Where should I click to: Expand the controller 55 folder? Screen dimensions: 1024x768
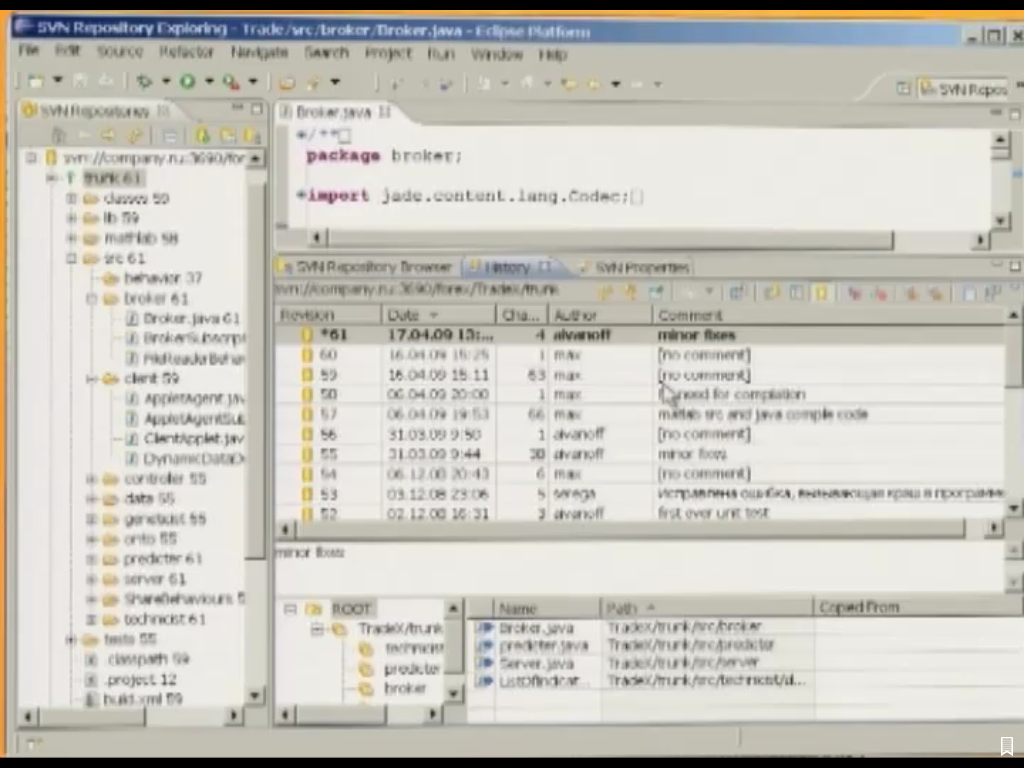pyautogui.click(x=91, y=479)
